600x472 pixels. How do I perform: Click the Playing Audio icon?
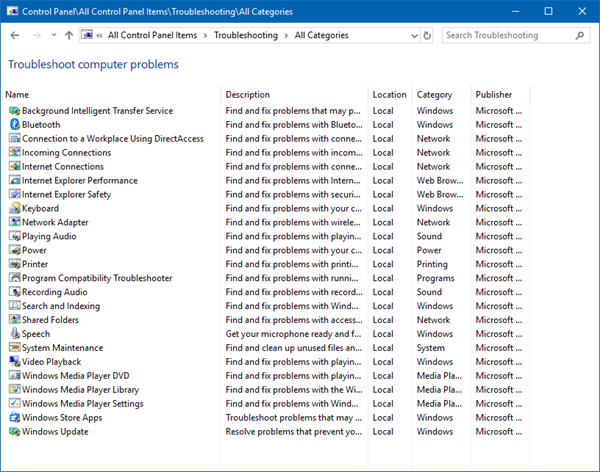[x=14, y=237]
